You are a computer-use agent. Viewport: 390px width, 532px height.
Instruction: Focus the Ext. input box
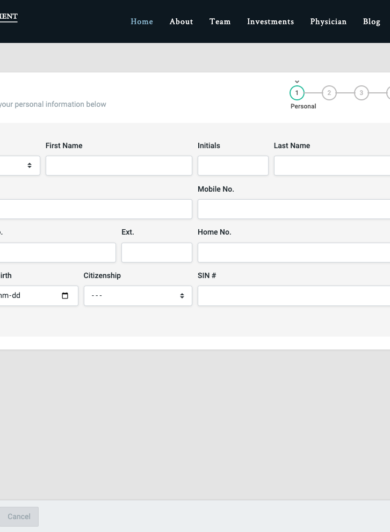pyautogui.click(x=157, y=252)
